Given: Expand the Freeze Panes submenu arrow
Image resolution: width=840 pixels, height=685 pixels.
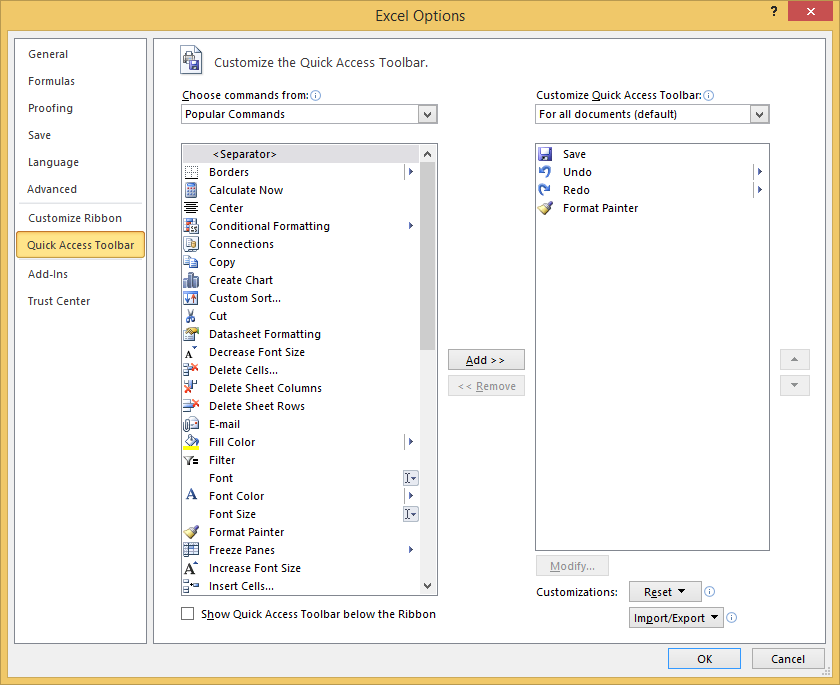Looking at the screenshot, I should tap(411, 550).
